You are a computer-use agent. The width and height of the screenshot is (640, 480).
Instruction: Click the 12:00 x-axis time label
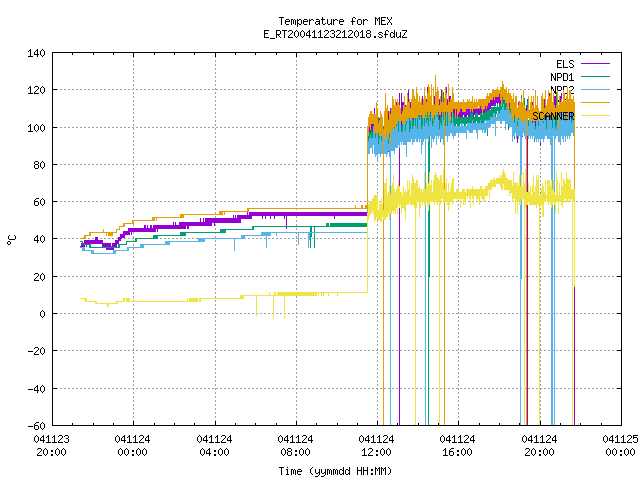[376, 452]
